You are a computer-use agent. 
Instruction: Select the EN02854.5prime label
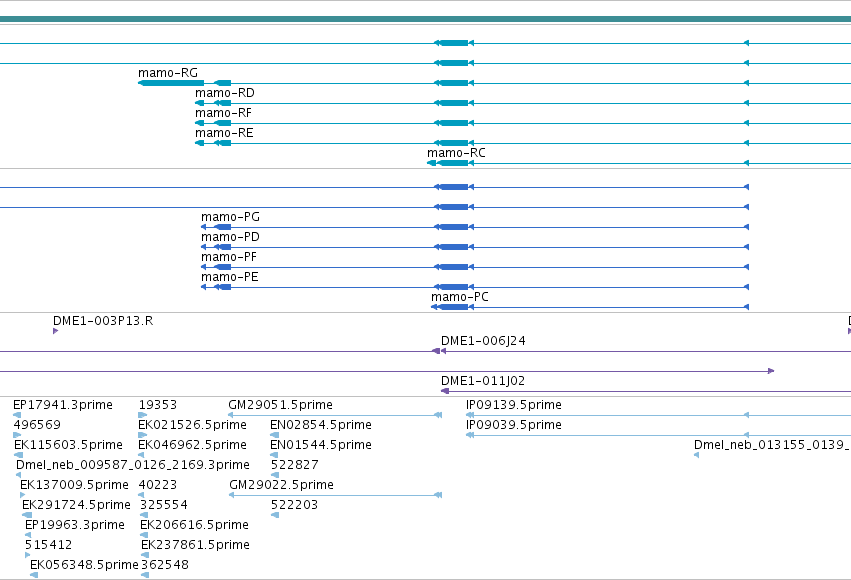tap(321, 425)
